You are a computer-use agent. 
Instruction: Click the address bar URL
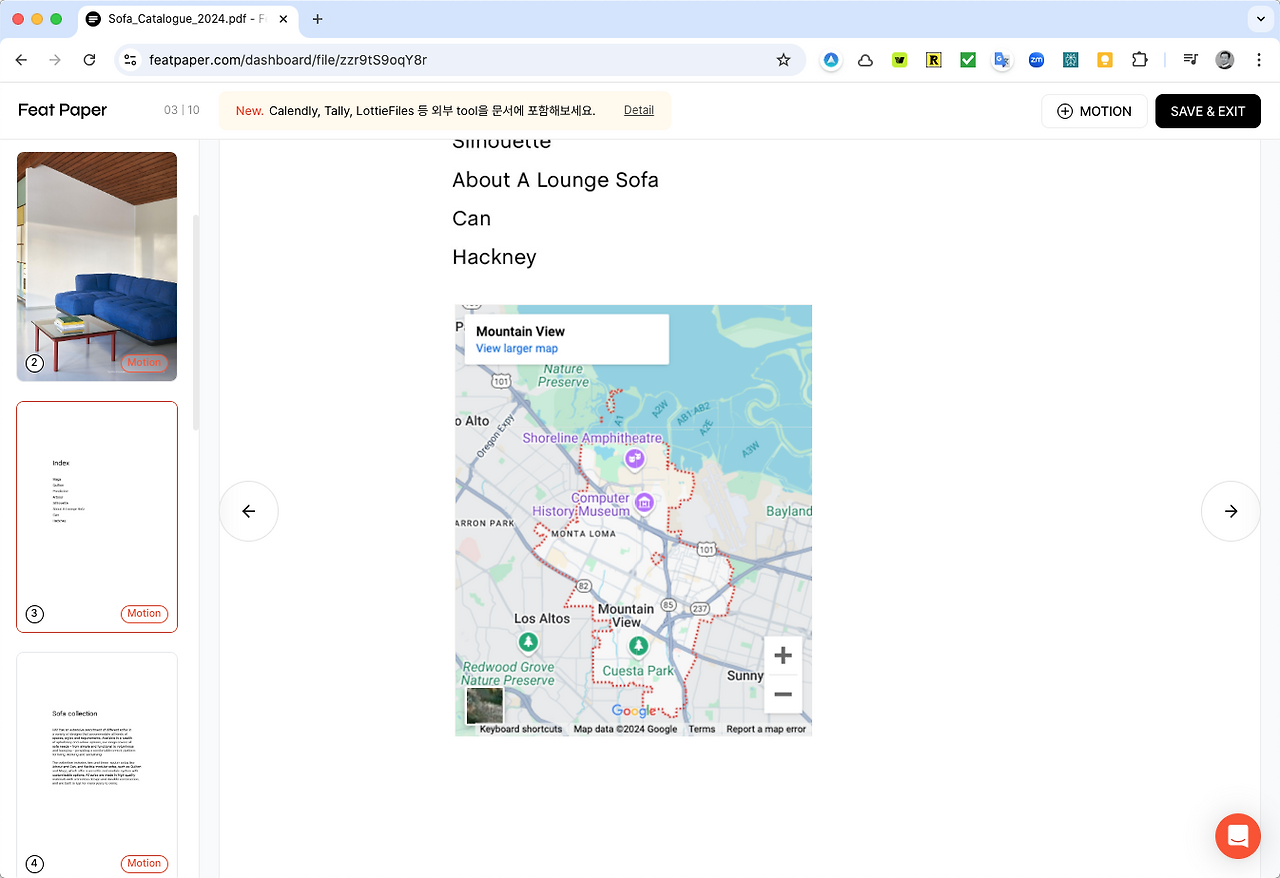[x=288, y=60]
